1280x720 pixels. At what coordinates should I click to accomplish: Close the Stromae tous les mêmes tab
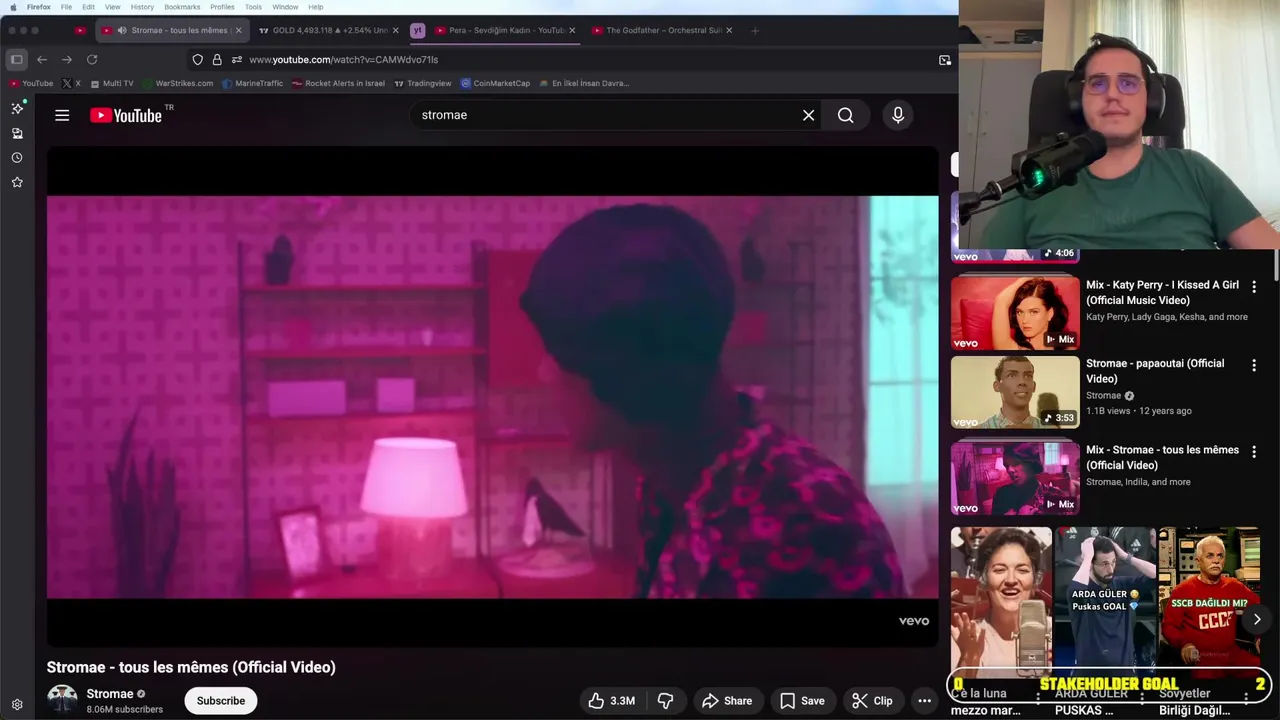click(239, 30)
